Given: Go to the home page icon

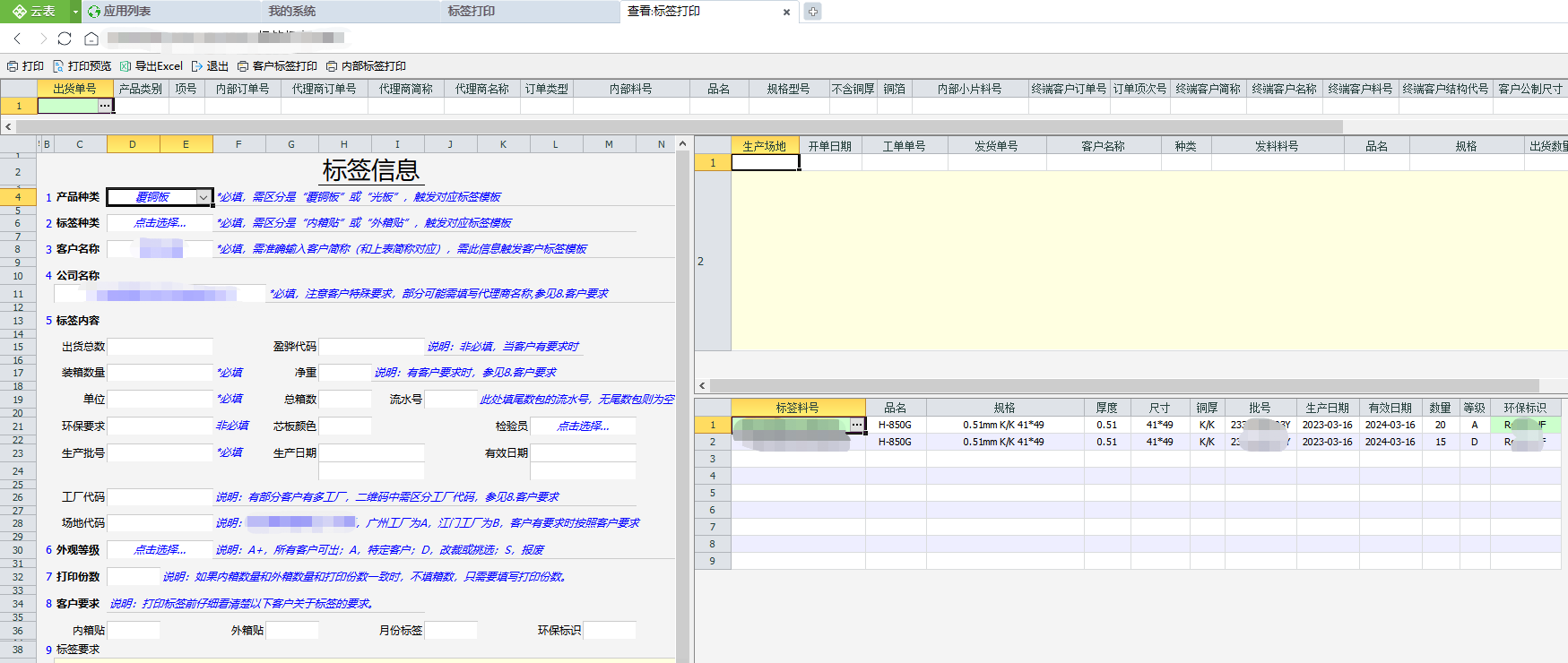Looking at the screenshot, I should [x=91, y=39].
